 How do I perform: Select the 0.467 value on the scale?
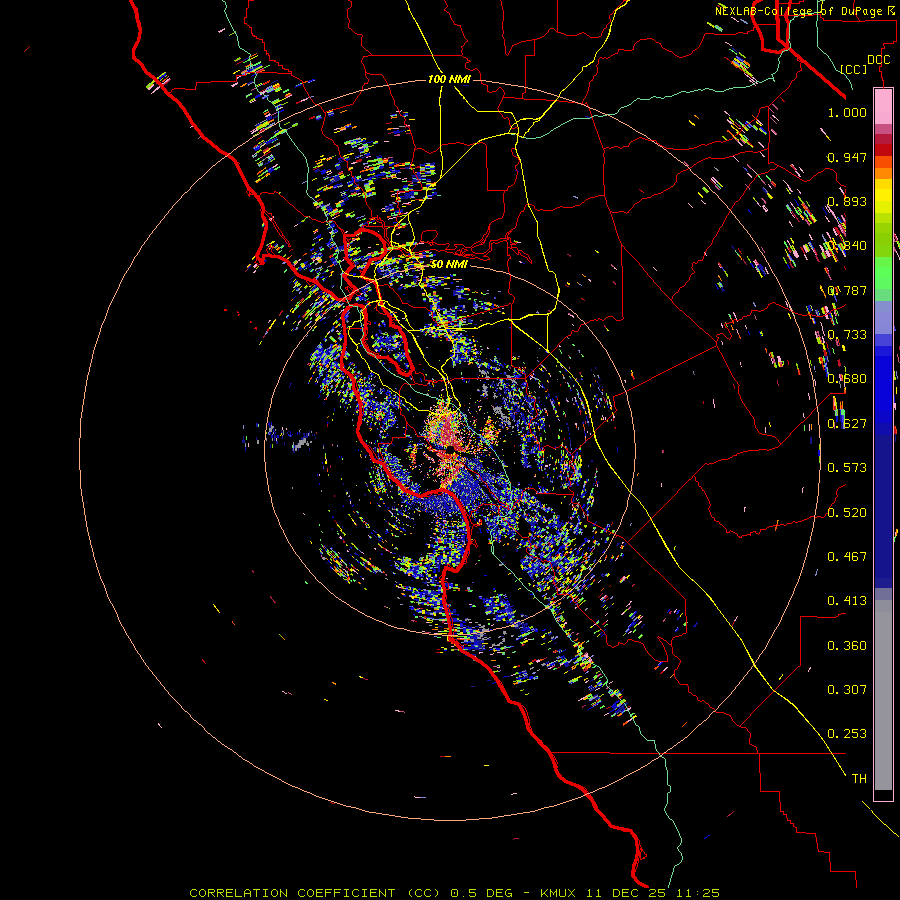coord(847,556)
